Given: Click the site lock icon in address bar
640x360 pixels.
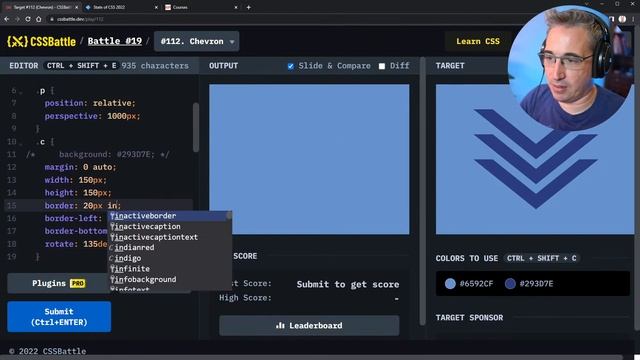Looking at the screenshot, I should point(52,19).
